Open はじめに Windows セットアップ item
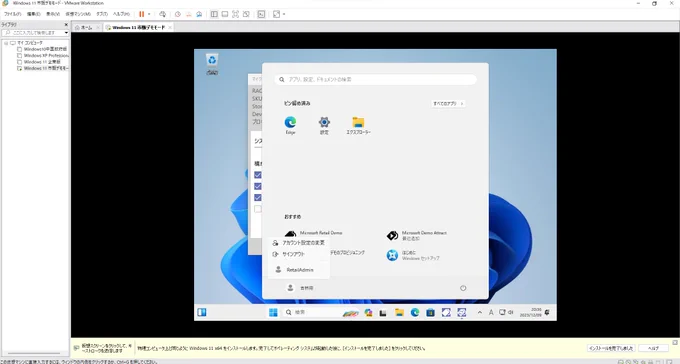 (413, 255)
